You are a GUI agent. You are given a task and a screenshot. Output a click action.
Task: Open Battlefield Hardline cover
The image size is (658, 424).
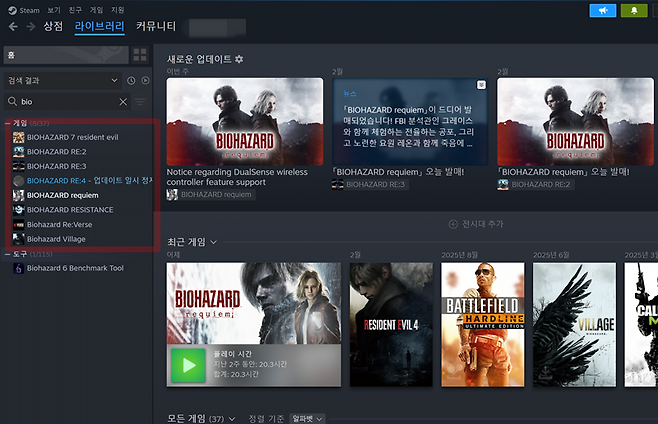coord(483,325)
